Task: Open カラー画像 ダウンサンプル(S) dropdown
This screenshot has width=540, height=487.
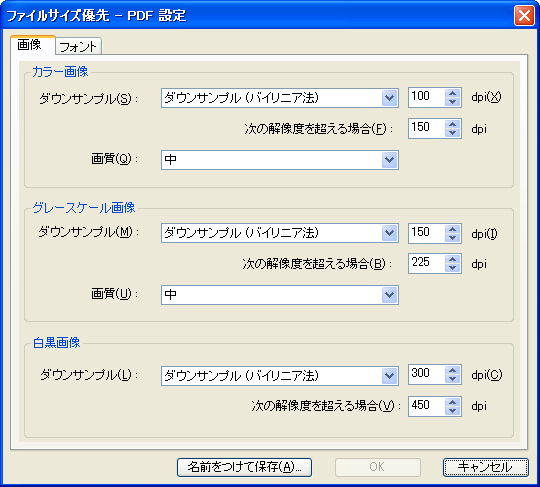Action: tap(280, 98)
